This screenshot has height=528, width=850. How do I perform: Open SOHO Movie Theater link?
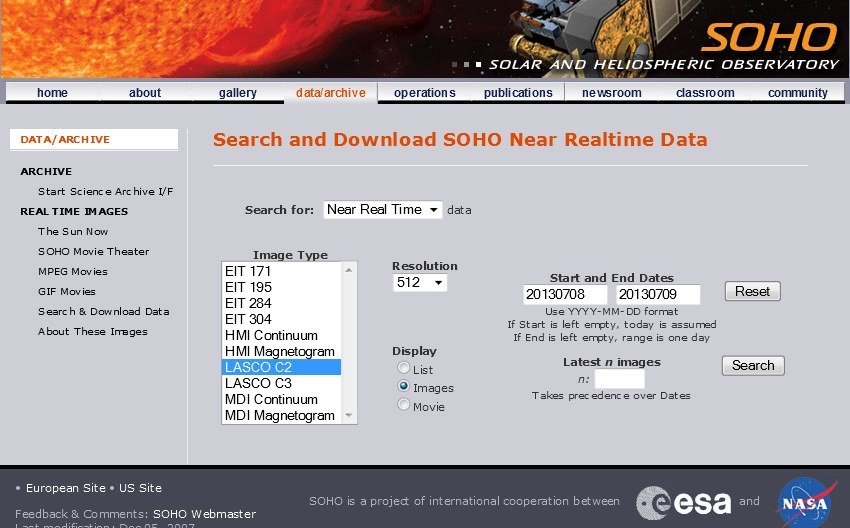tap(94, 252)
